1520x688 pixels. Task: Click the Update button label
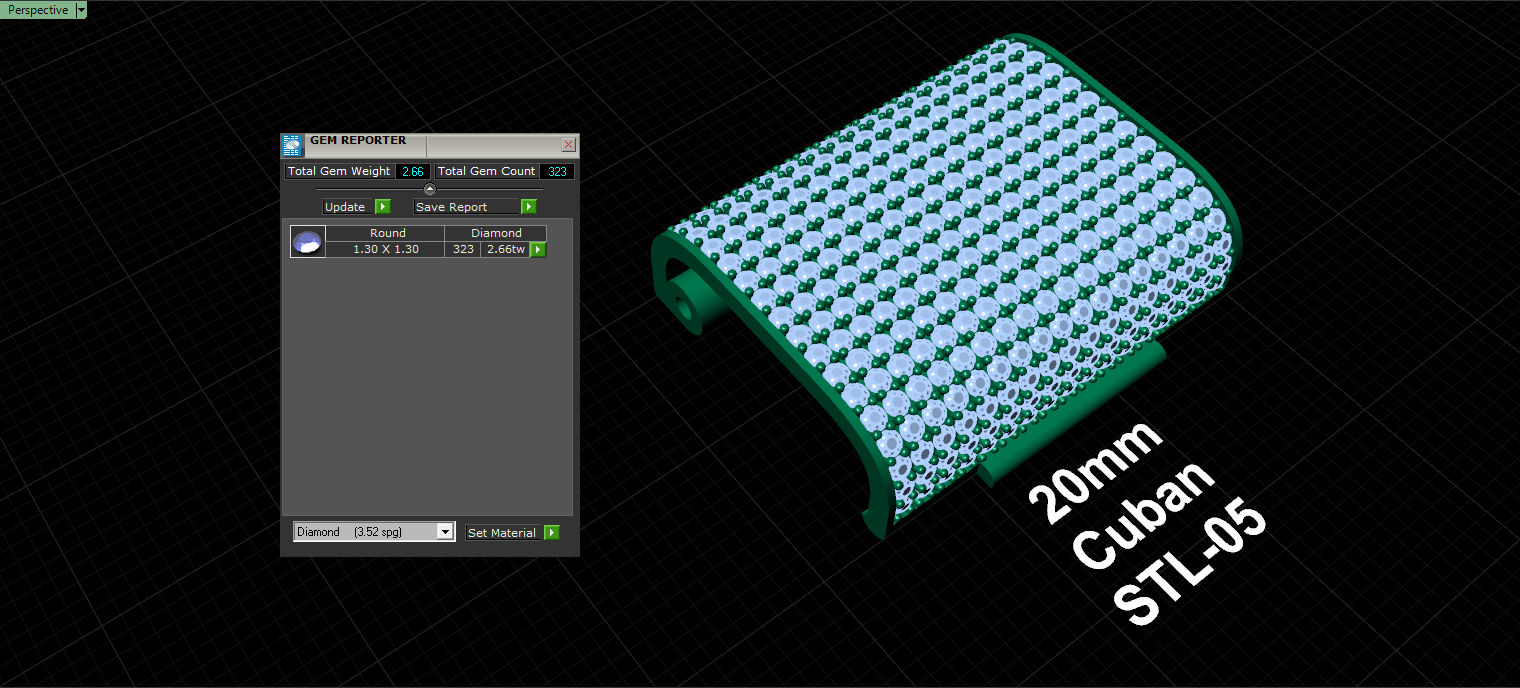[347, 207]
